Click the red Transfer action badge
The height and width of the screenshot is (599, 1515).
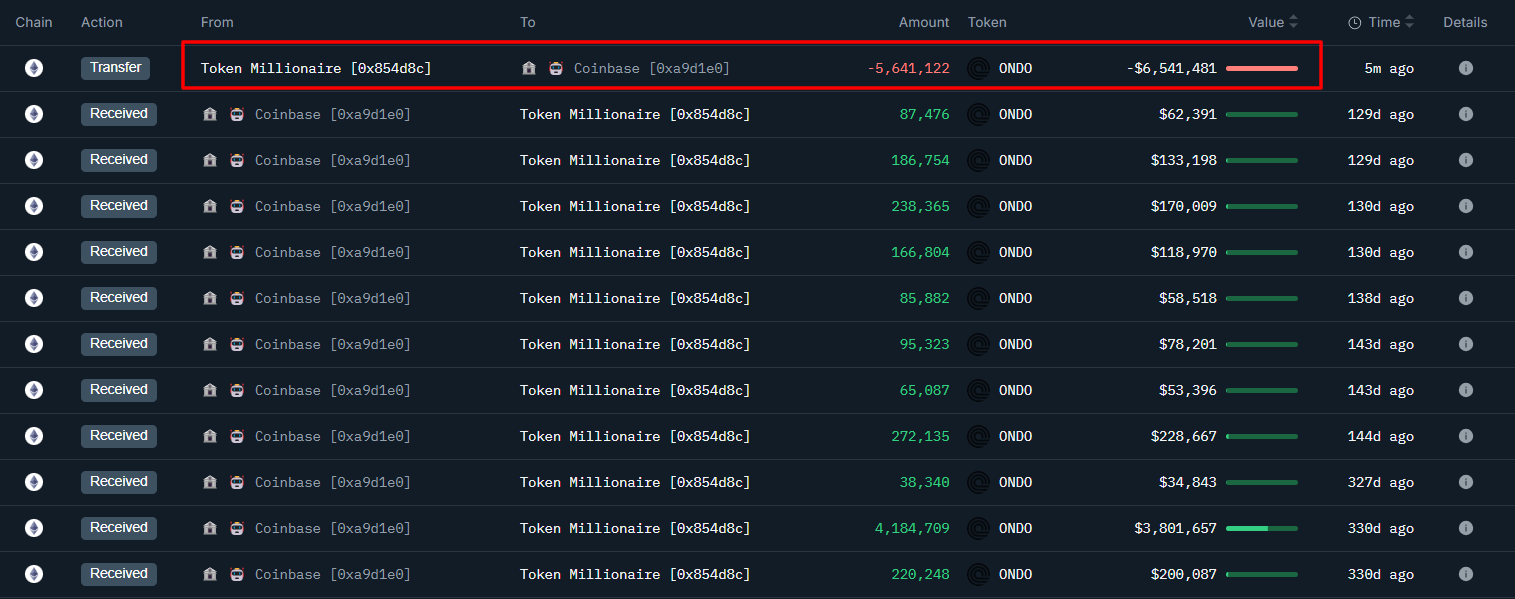(116, 68)
